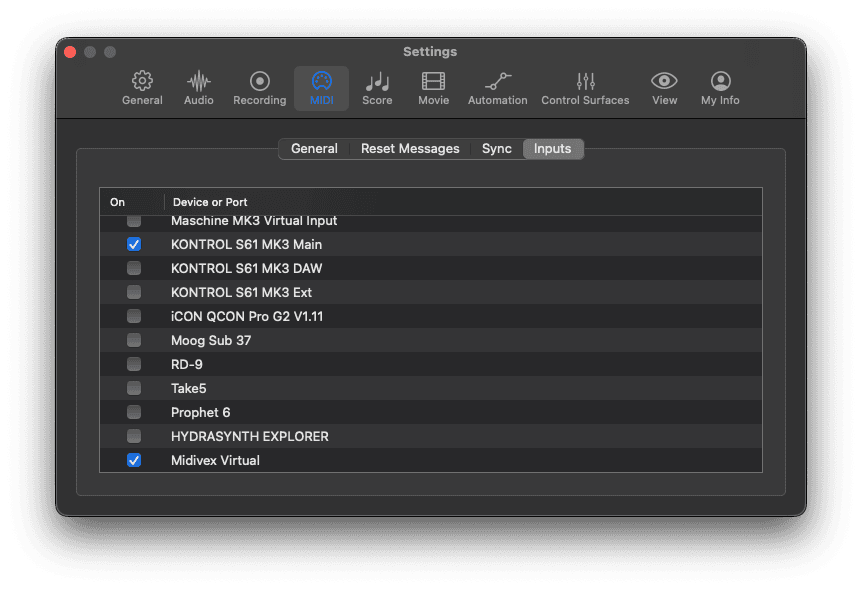Select the iCON QCON Pro G2 V1.11 text

pos(247,316)
